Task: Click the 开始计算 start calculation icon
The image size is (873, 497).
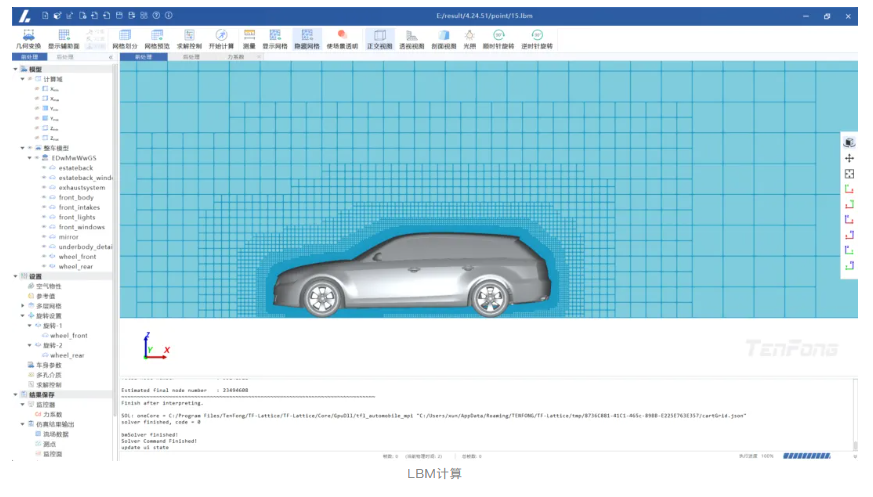Action: [221, 37]
